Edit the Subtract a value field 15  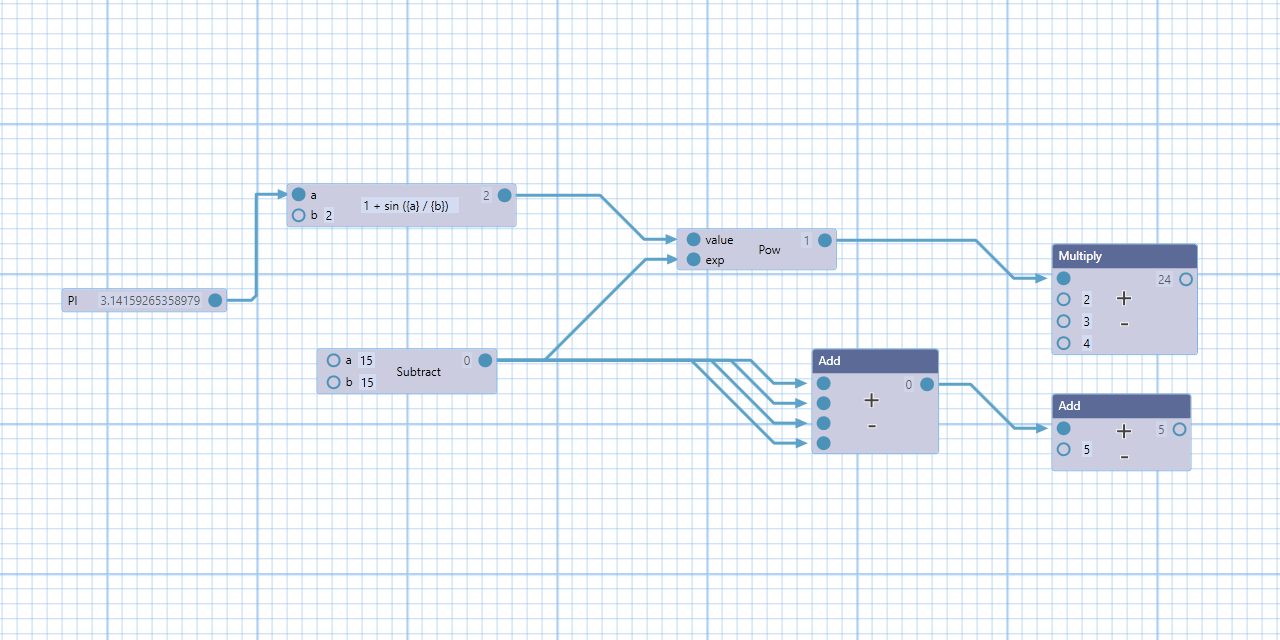pos(366,360)
